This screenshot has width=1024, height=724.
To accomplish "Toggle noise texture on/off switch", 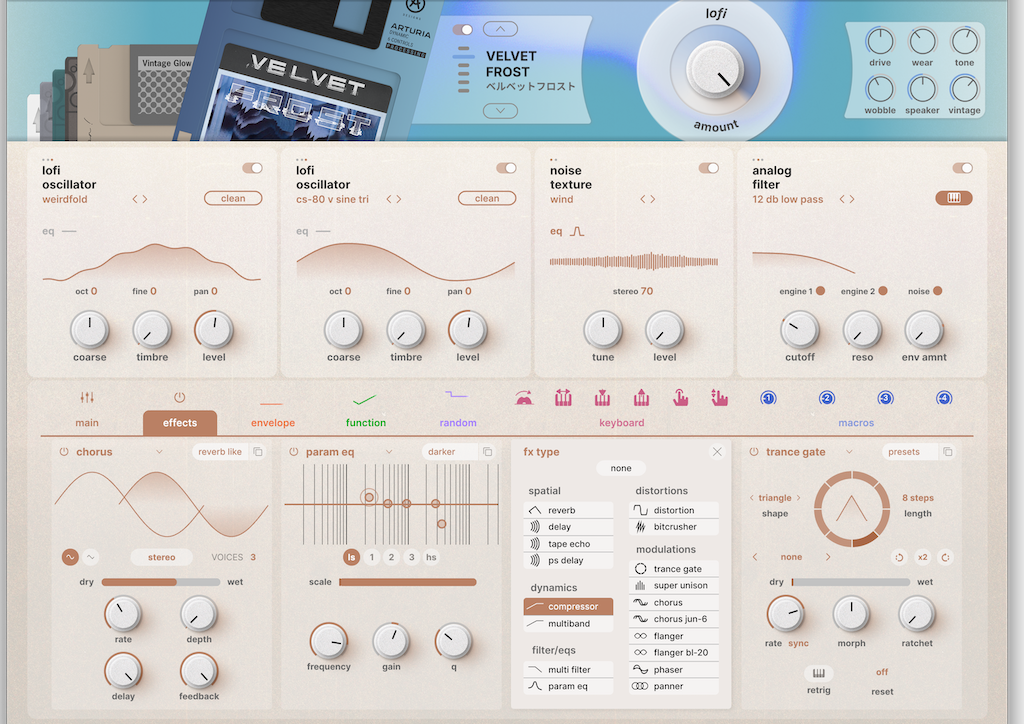I will [x=709, y=168].
